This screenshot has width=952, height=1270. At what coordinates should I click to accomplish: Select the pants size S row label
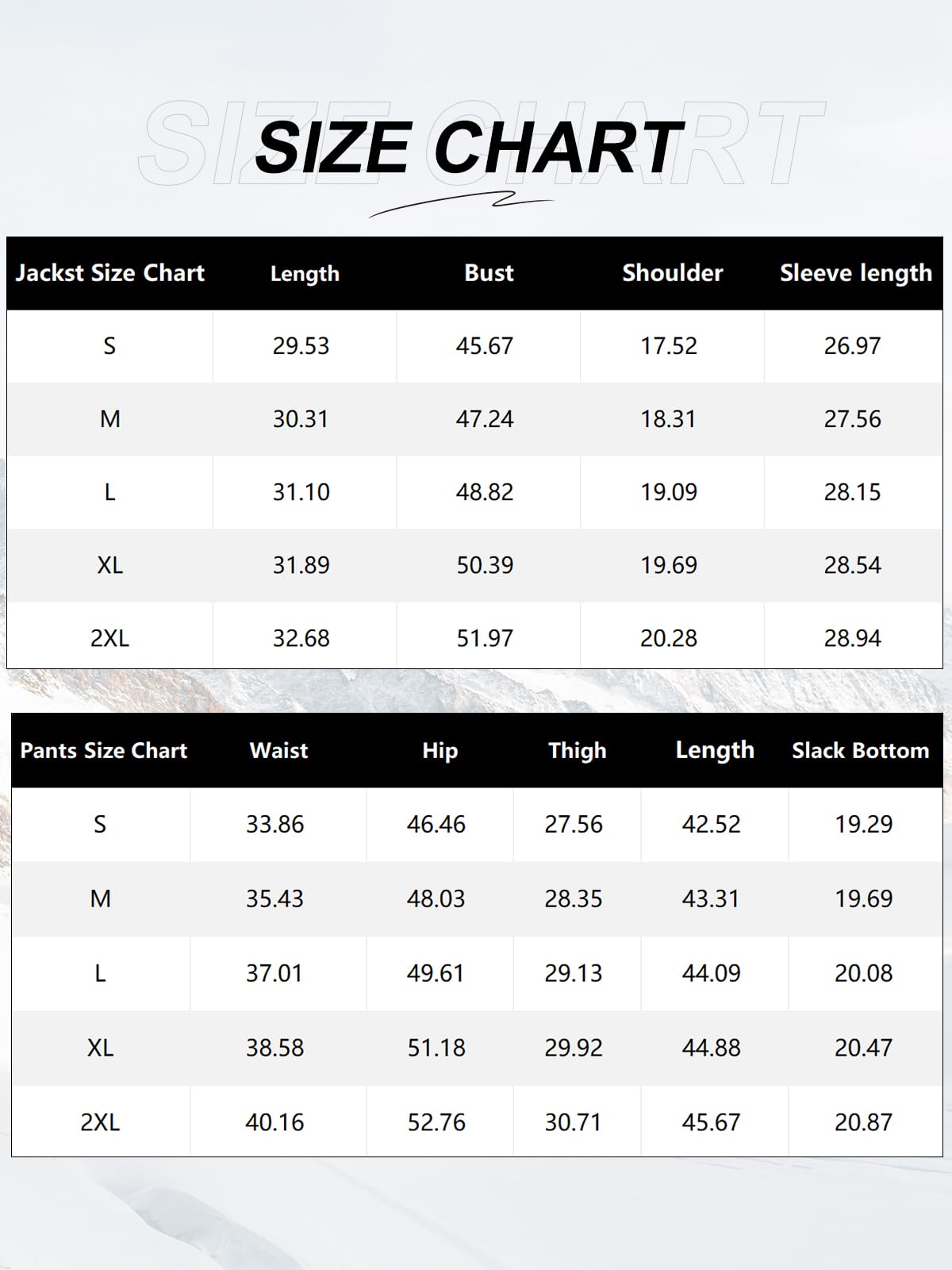tap(100, 825)
